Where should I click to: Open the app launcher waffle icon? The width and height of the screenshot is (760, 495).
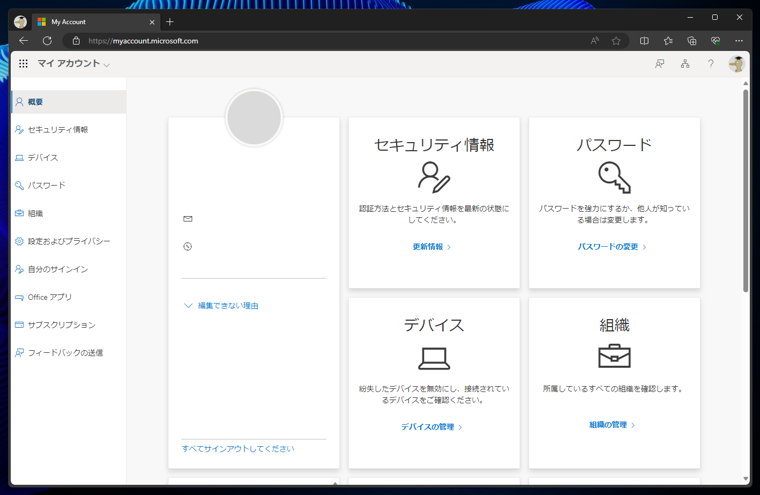click(x=23, y=64)
